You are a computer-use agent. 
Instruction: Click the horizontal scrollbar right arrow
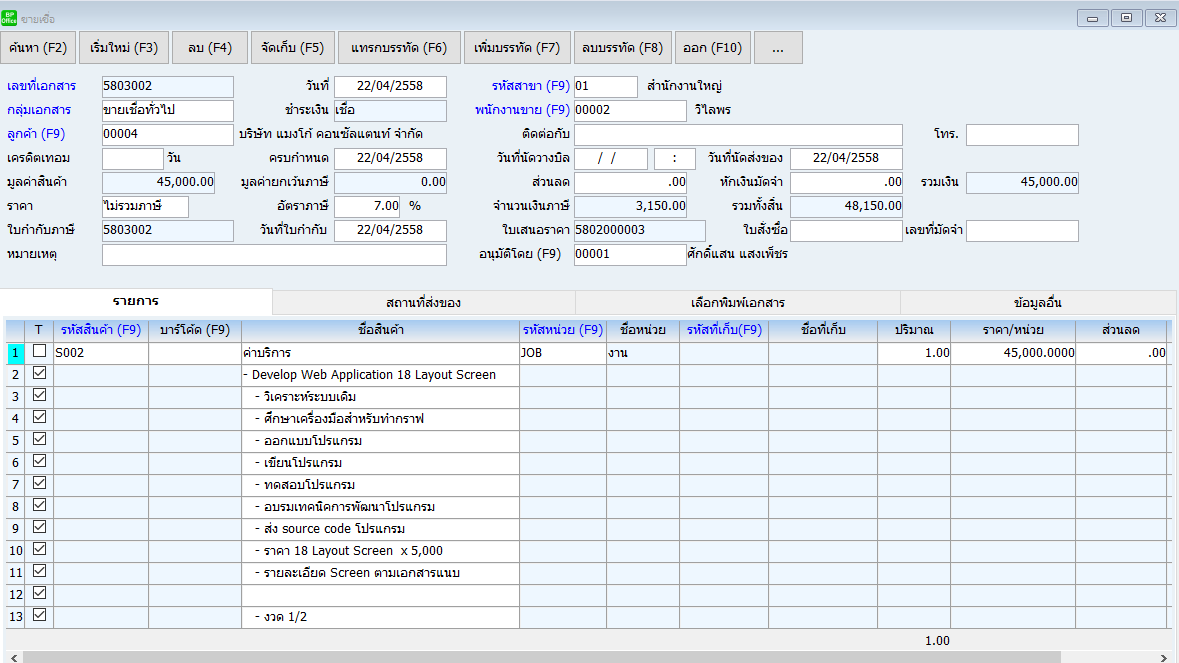(x=1164, y=658)
